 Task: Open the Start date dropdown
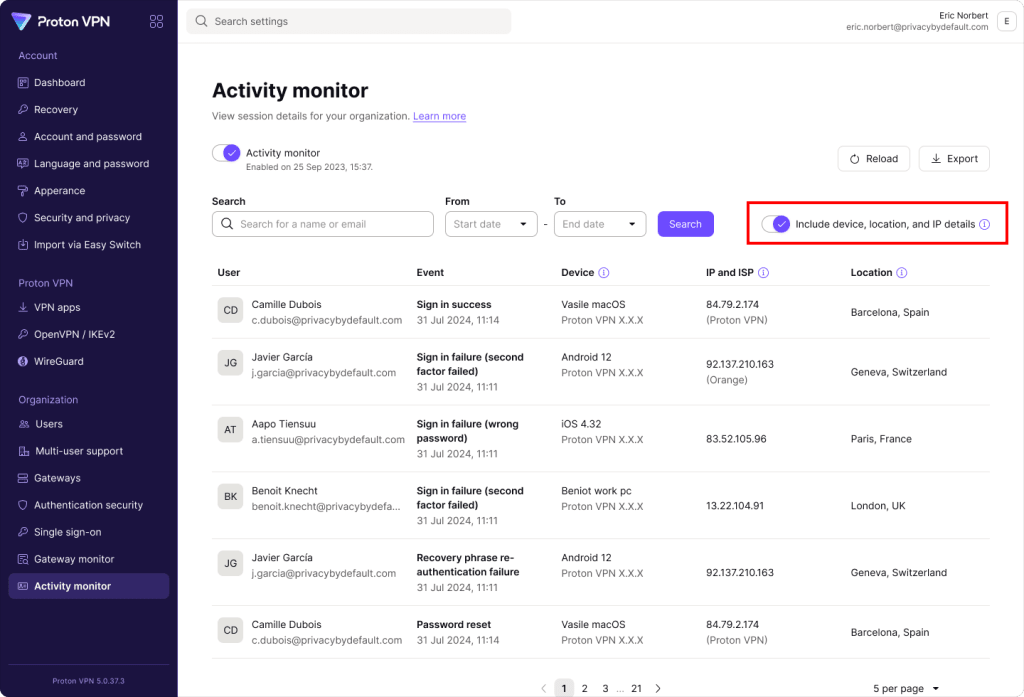pyautogui.click(x=491, y=224)
